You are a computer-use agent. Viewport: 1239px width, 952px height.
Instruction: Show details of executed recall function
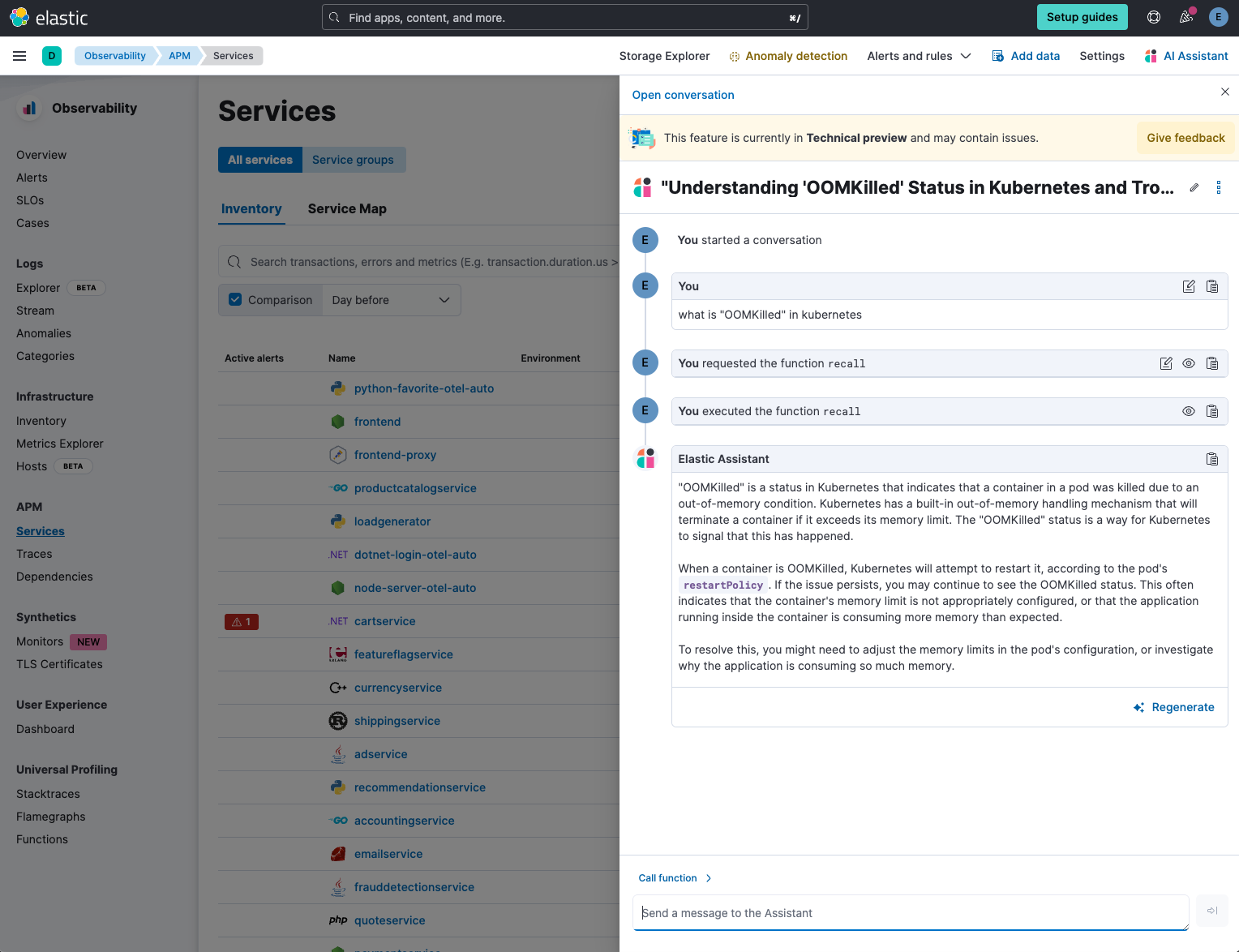pyautogui.click(x=1188, y=411)
